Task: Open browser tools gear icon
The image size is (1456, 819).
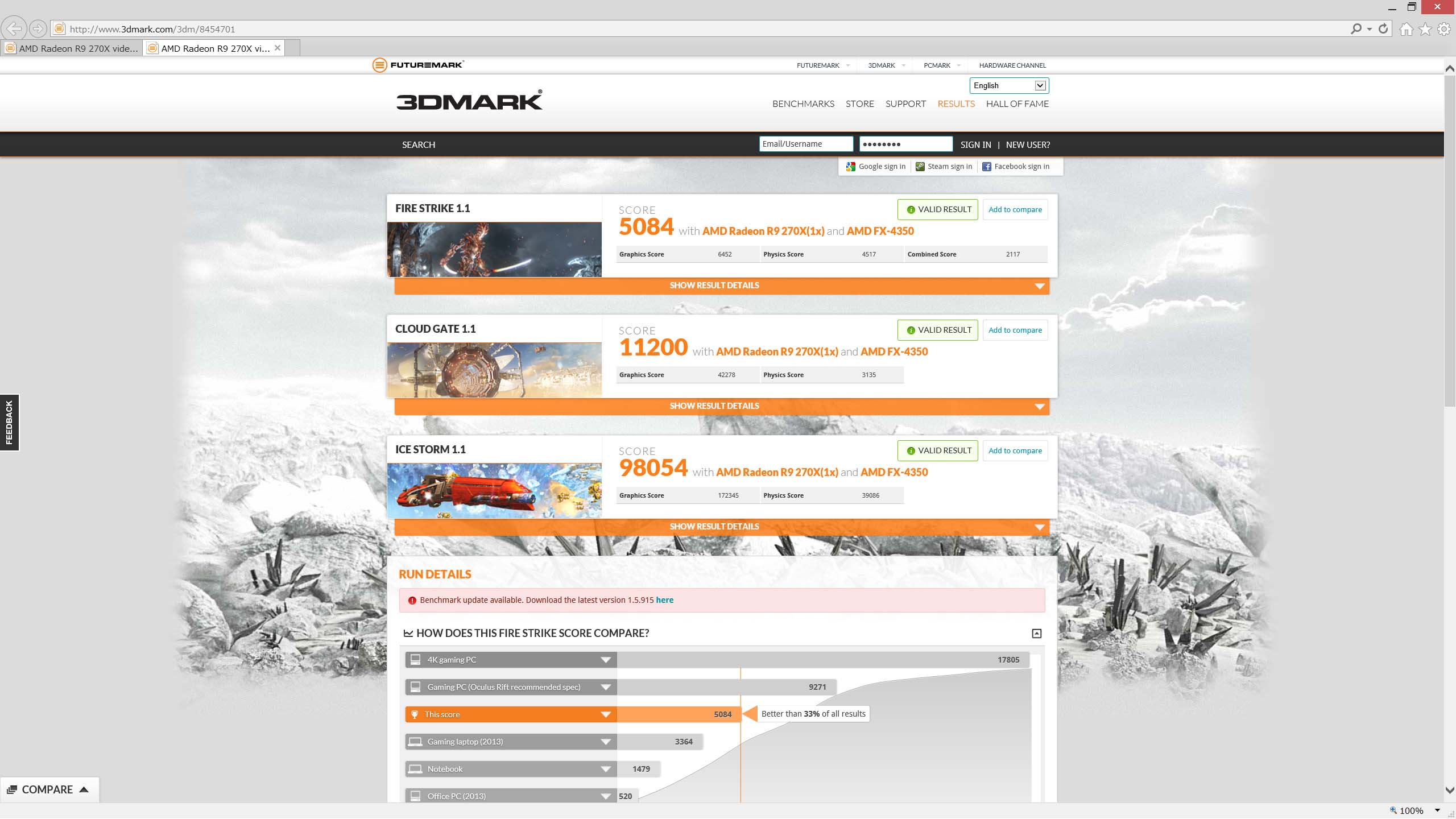Action: tap(1444, 29)
